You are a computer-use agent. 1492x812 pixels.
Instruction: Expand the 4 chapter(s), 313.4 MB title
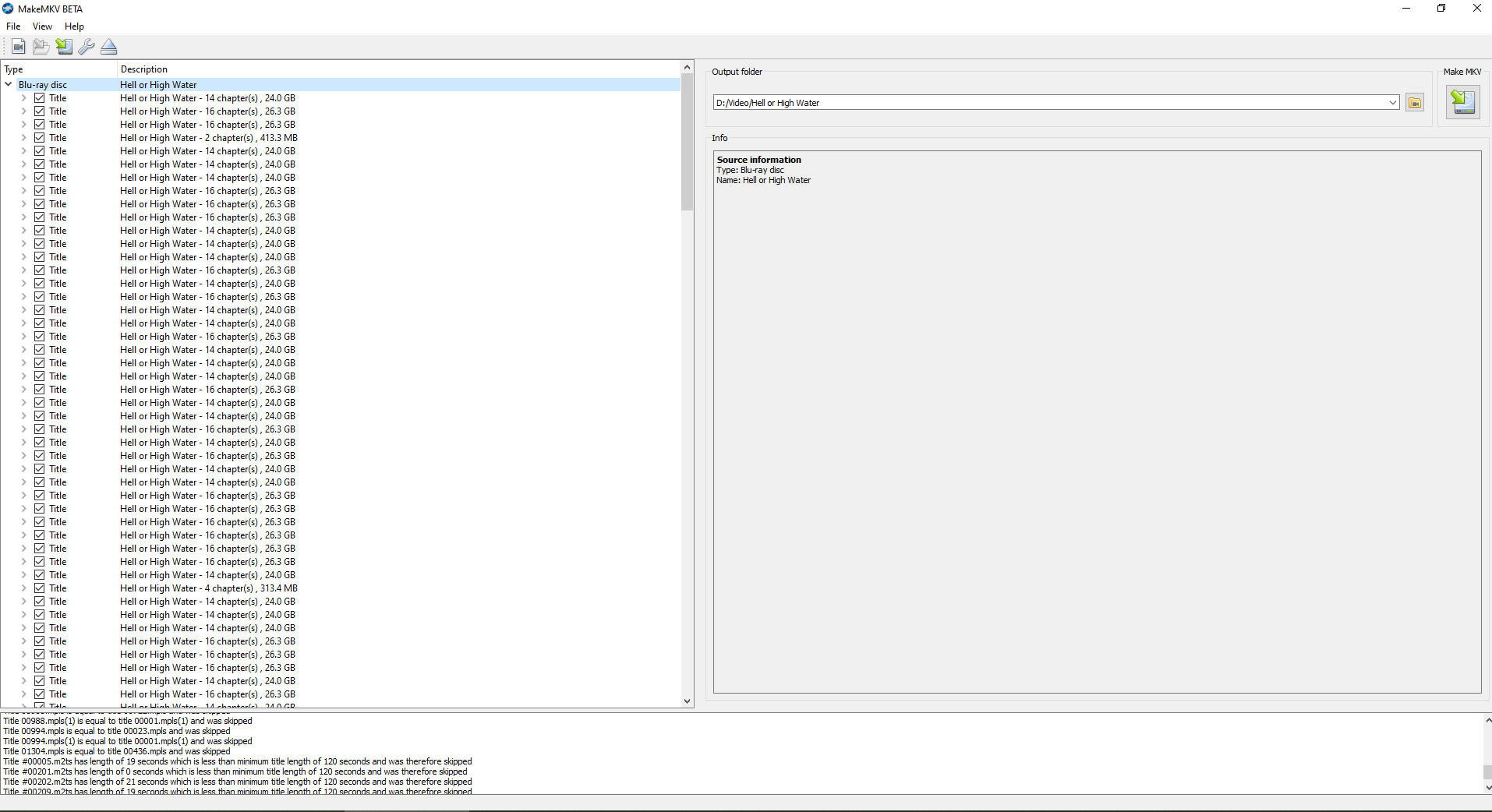click(x=23, y=588)
